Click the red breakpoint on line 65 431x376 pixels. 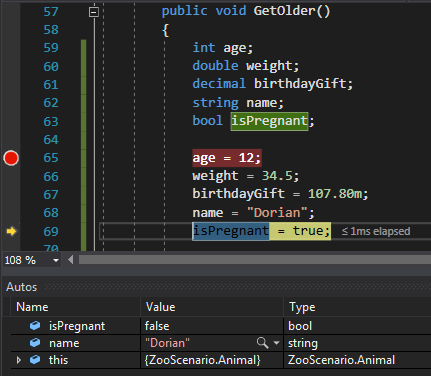coord(11,158)
